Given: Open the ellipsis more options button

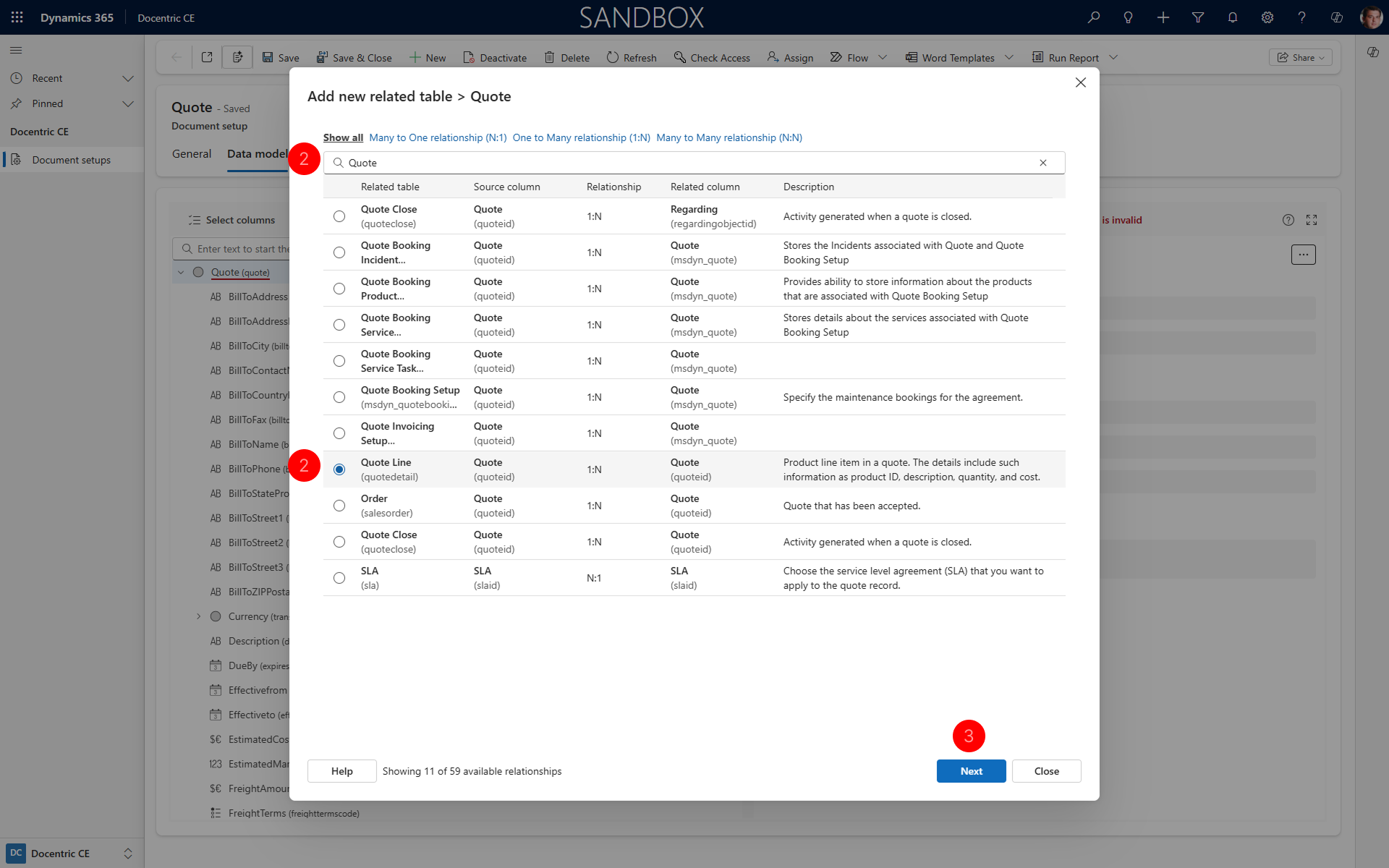Looking at the screenshot, I should (1304, 255).
